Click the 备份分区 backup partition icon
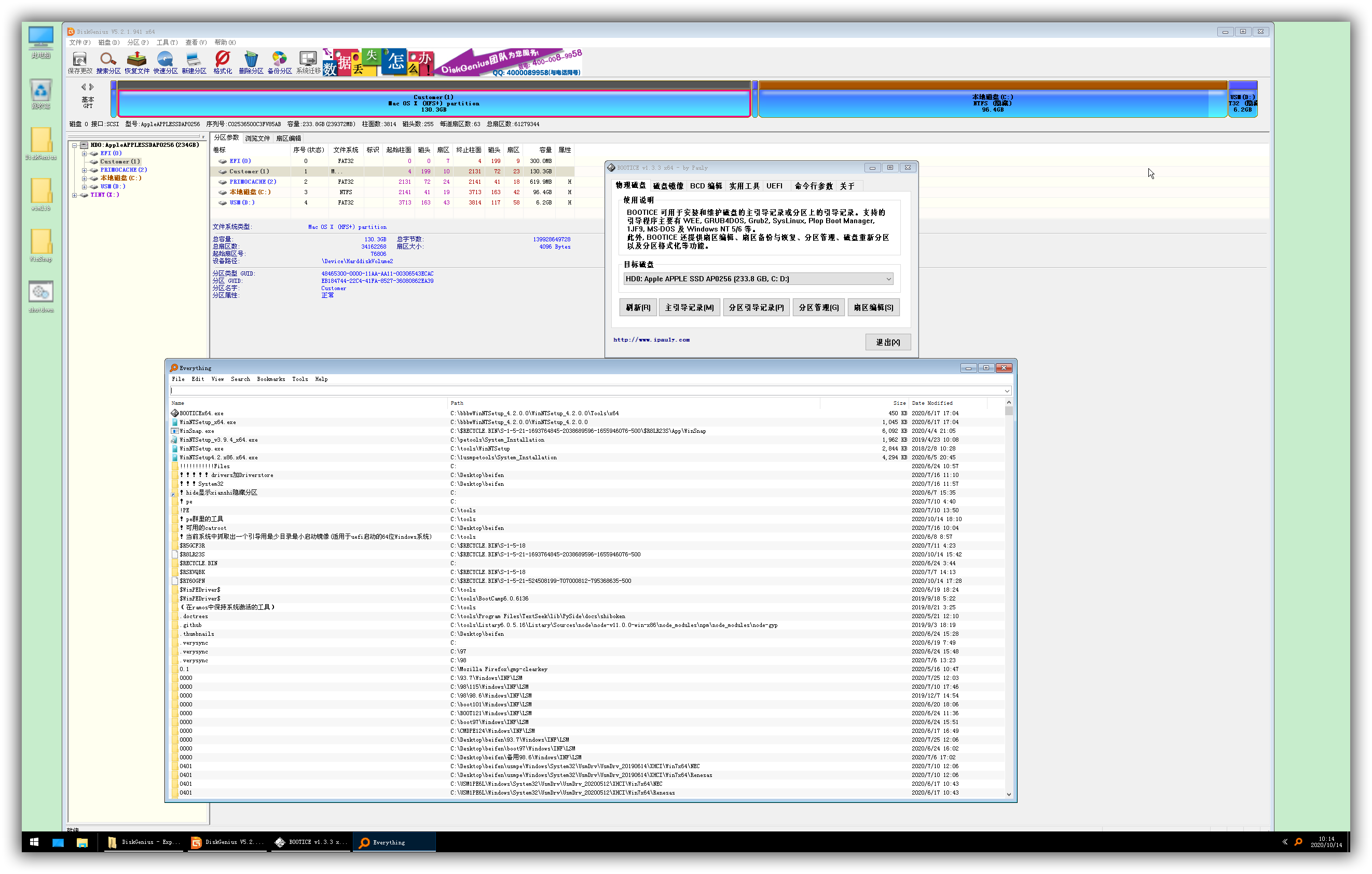The image size is (1372, 874). click(x=279, y=63)
